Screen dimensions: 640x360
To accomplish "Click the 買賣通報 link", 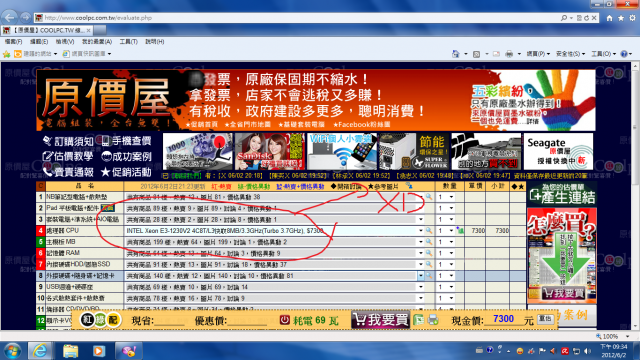I will coord(68,172).
